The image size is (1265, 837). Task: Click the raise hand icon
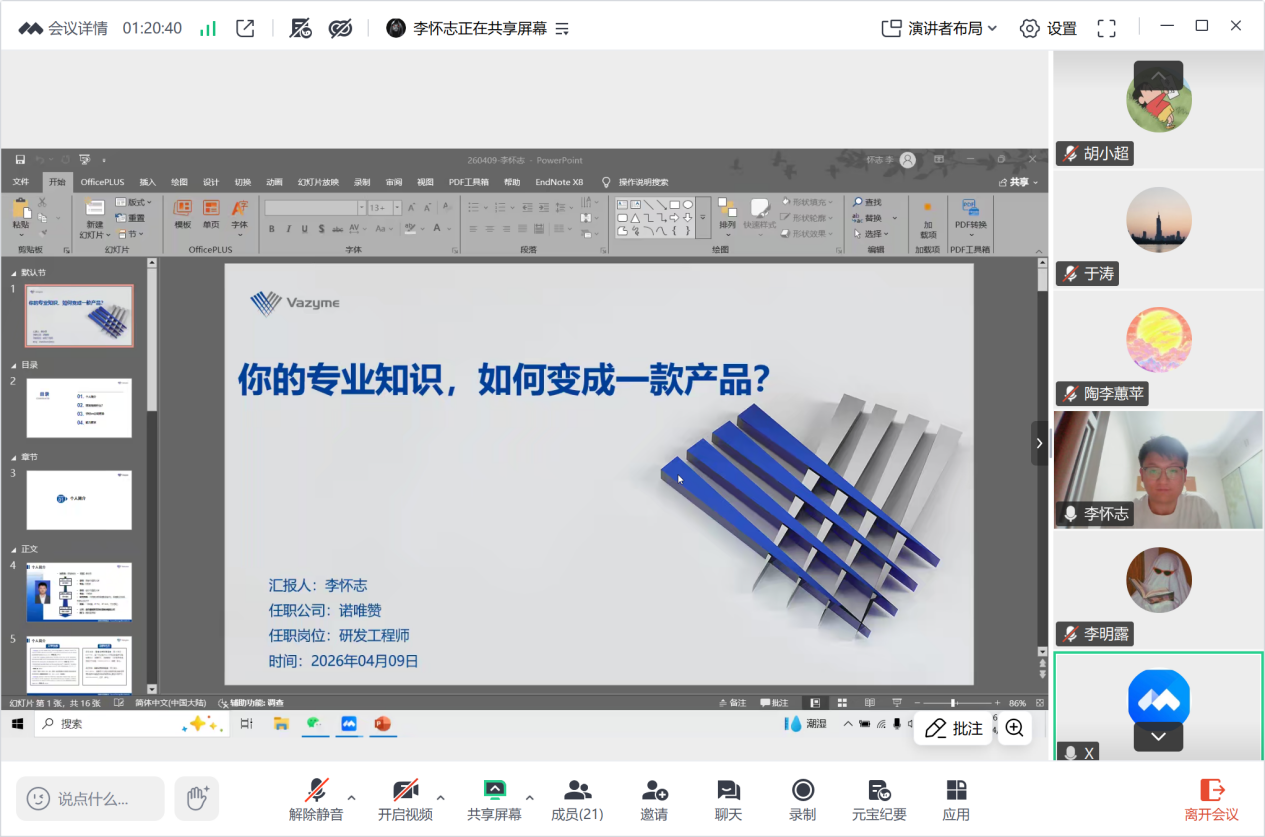point(197,798)
